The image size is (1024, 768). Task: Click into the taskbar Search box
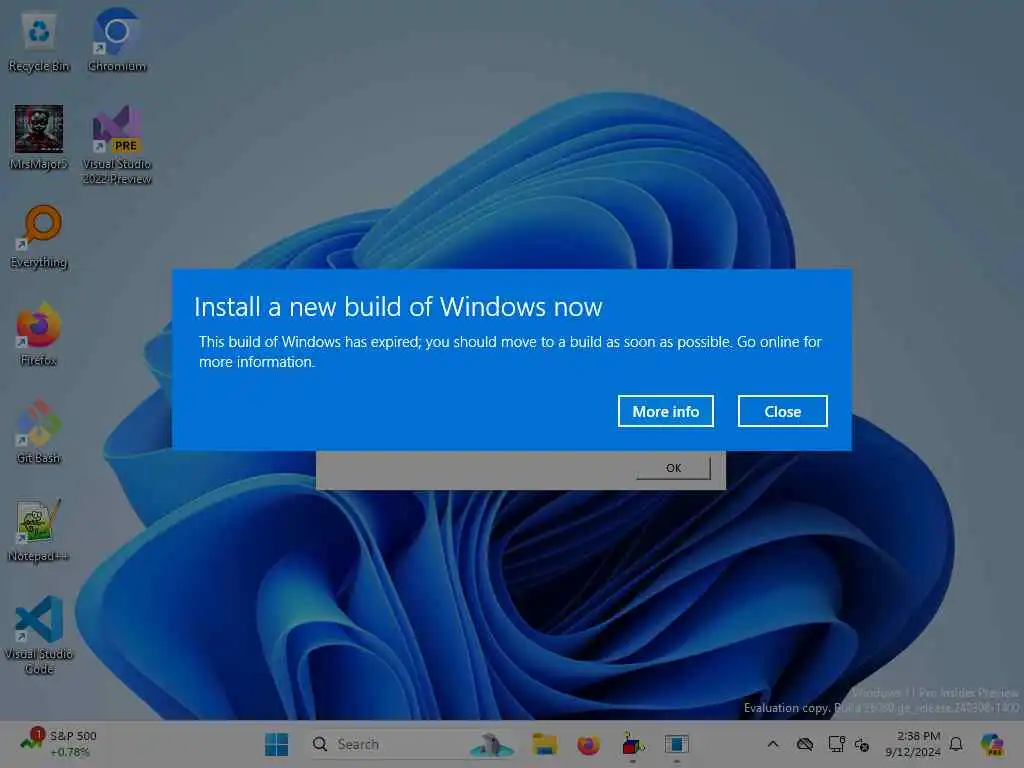(413, 744)
